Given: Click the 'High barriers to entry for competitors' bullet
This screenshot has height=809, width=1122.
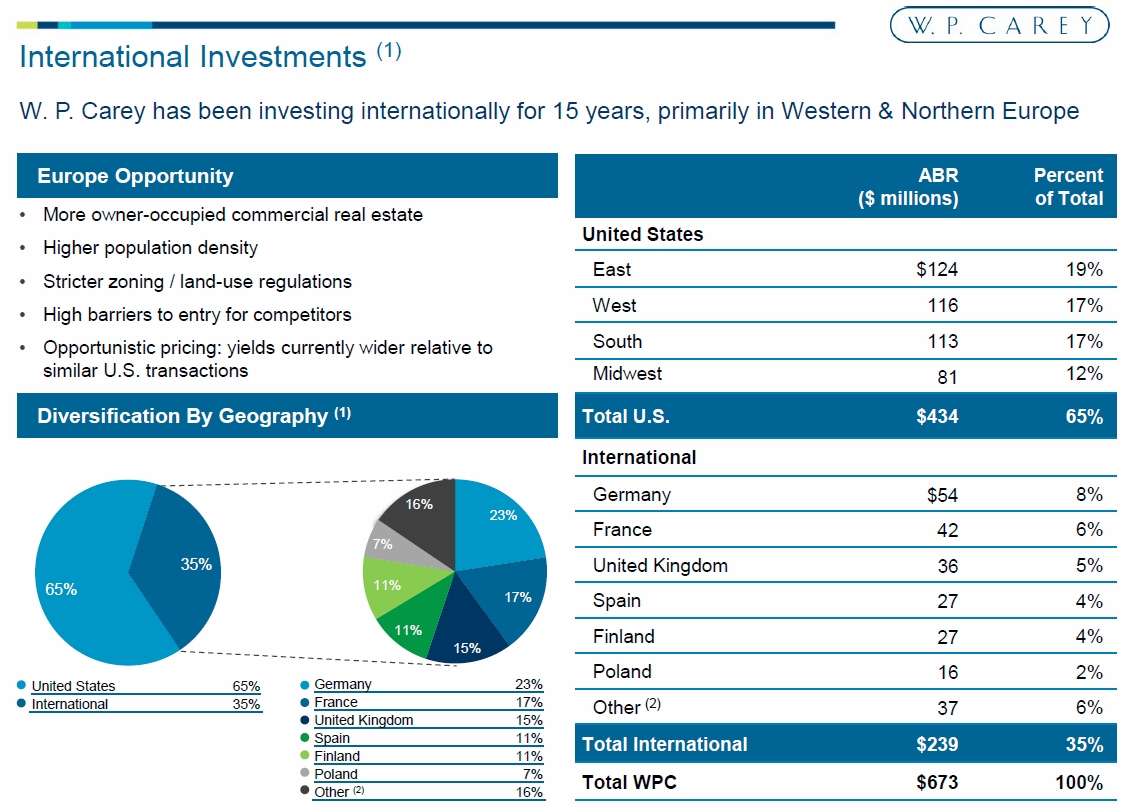Looking at the screenshot, I should 197,315.
